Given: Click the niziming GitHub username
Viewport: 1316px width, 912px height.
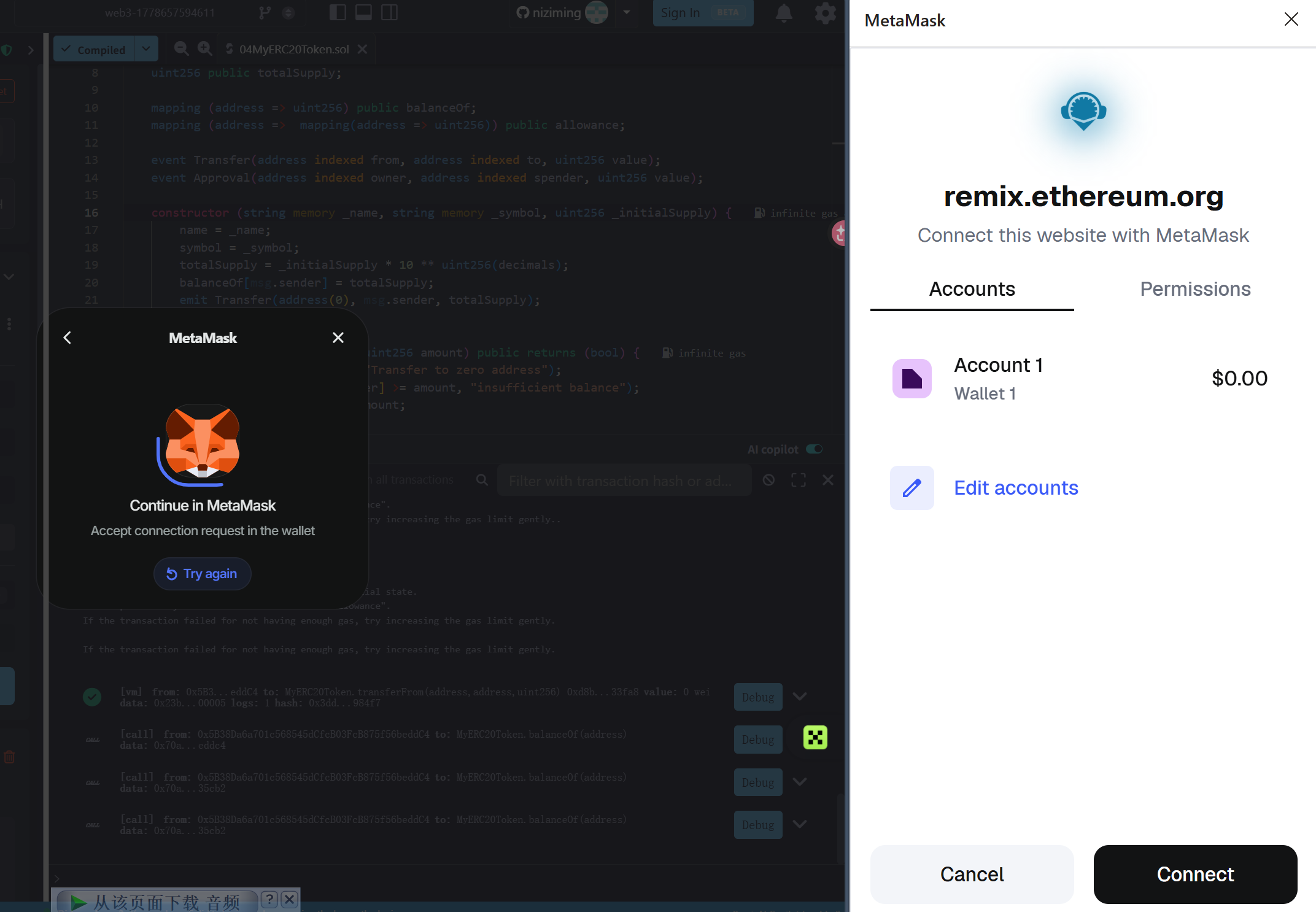Looking at the screenshot, I should coord(556,12).
